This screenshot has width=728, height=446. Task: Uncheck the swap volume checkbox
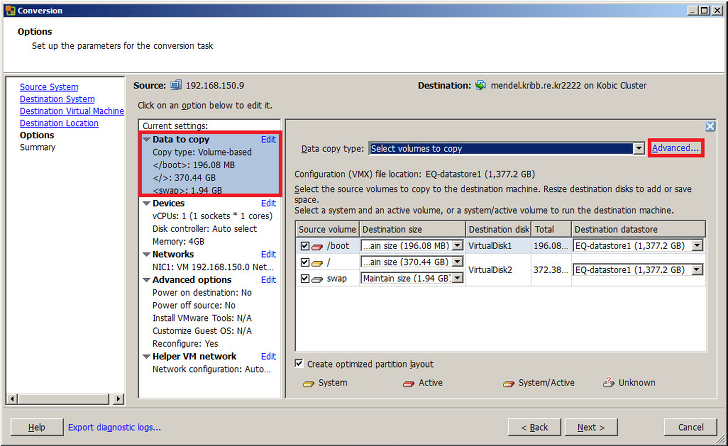(305, 278)
